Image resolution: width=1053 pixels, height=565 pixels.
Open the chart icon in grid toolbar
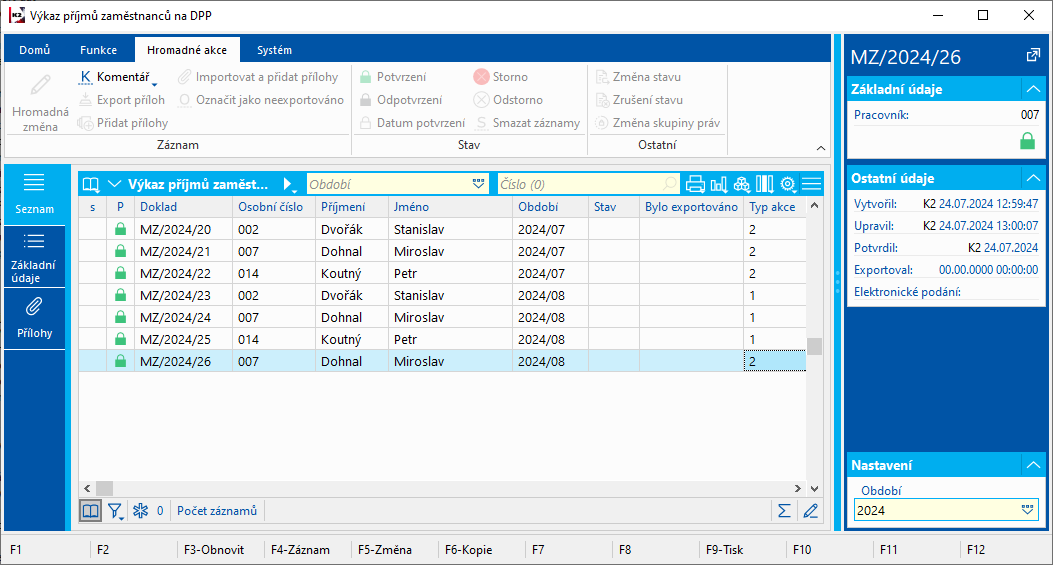coord(718,184)
